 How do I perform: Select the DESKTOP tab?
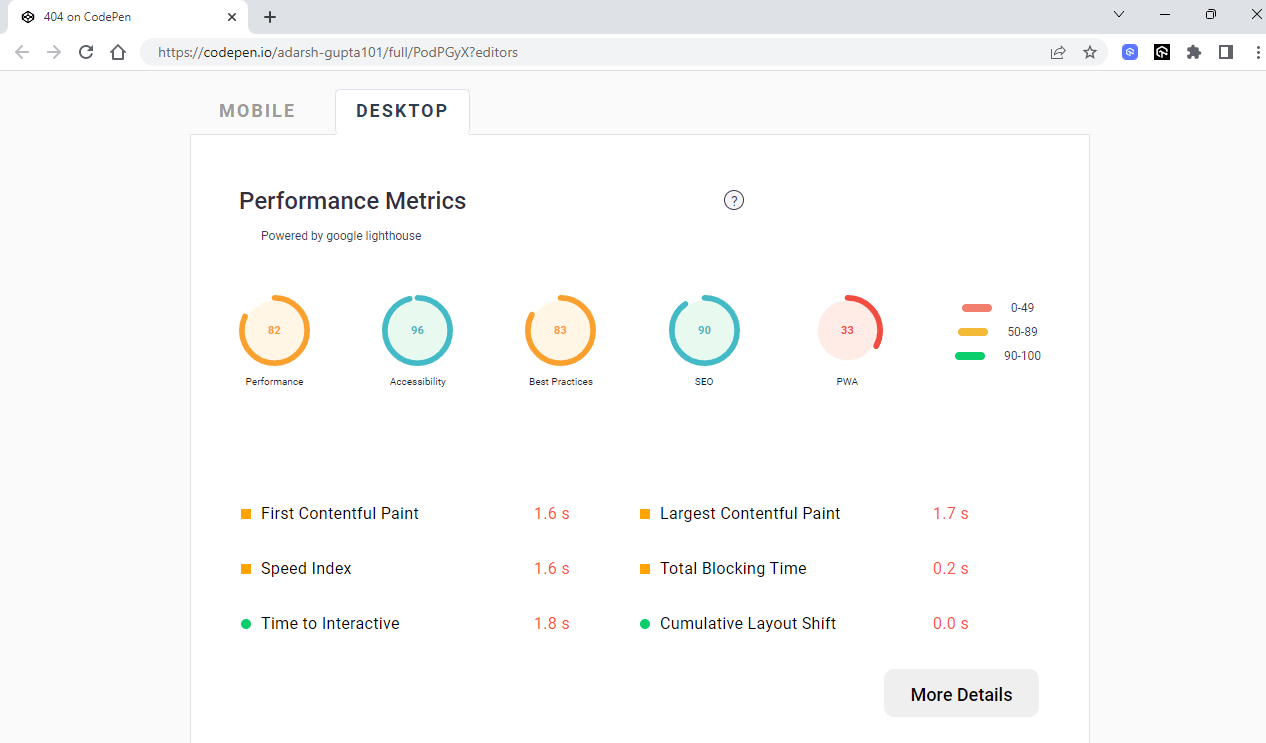pyautogui.click(x=402, y=110)
